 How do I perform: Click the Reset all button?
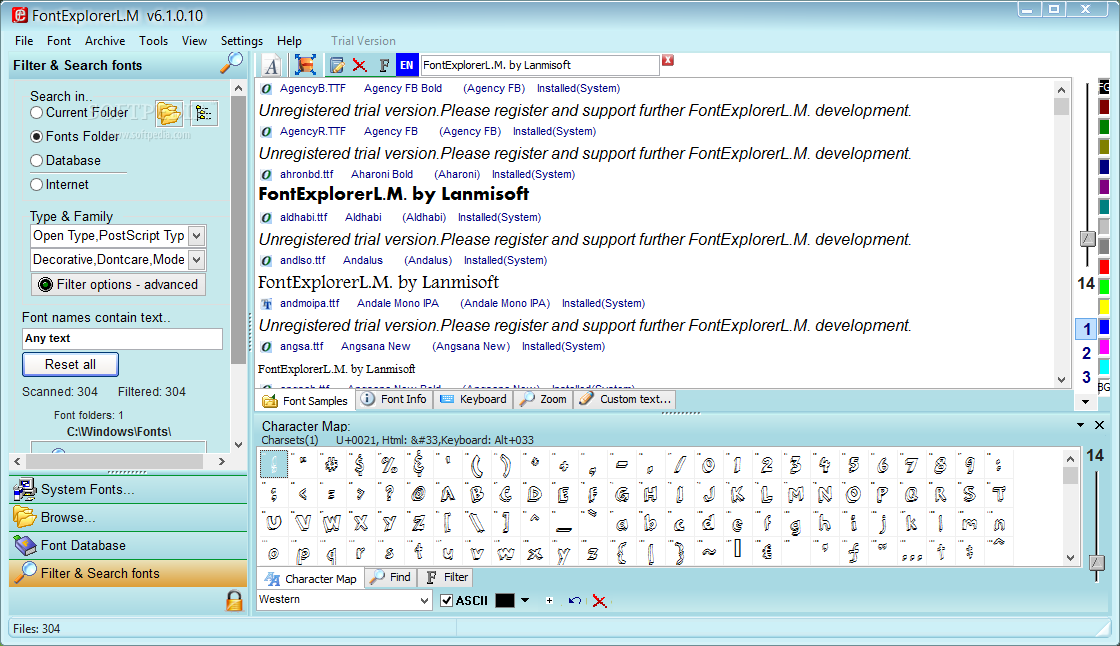click(x=71, y=364)
